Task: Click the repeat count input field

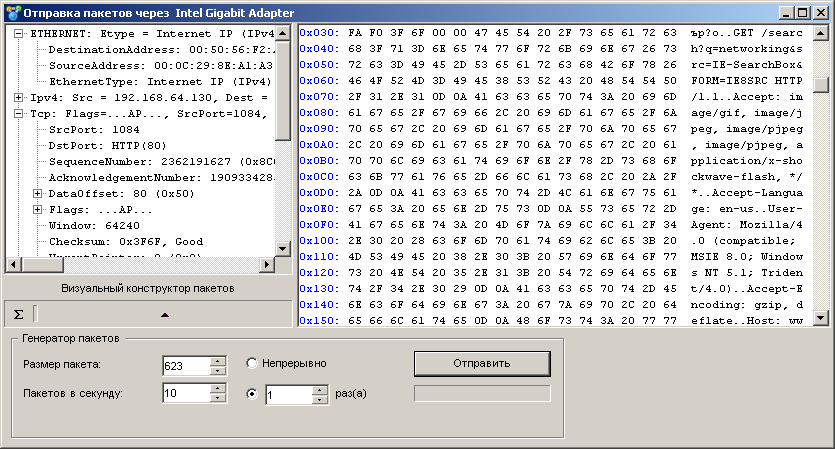Action: point(289,395)
